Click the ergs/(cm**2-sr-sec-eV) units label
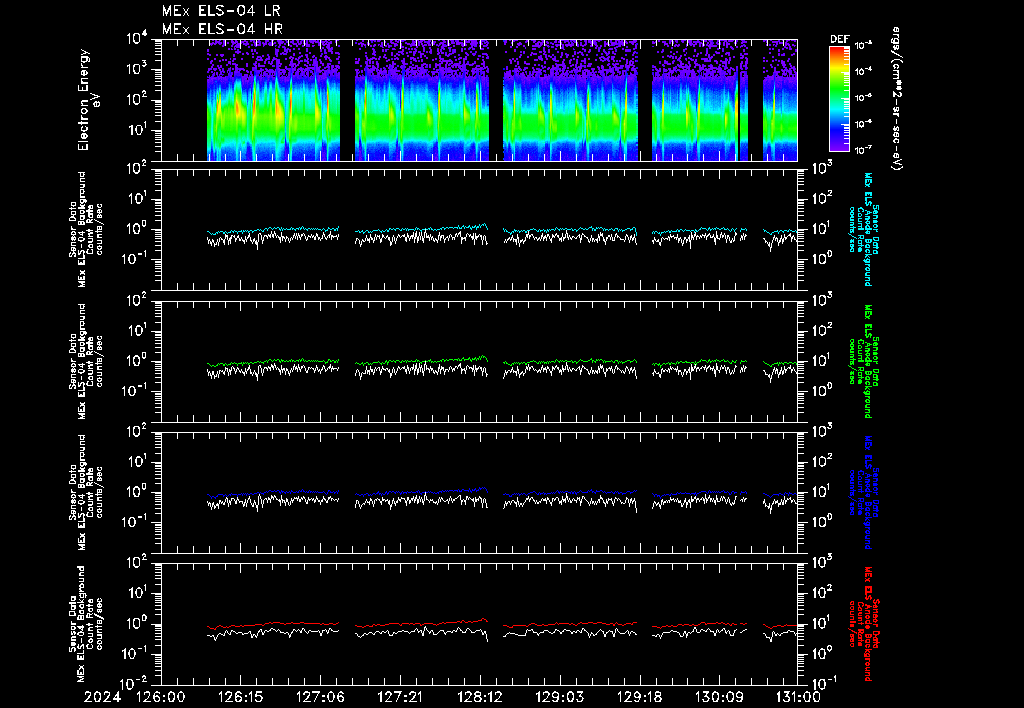Viewport: 1024px width, 708px height. 897,99
